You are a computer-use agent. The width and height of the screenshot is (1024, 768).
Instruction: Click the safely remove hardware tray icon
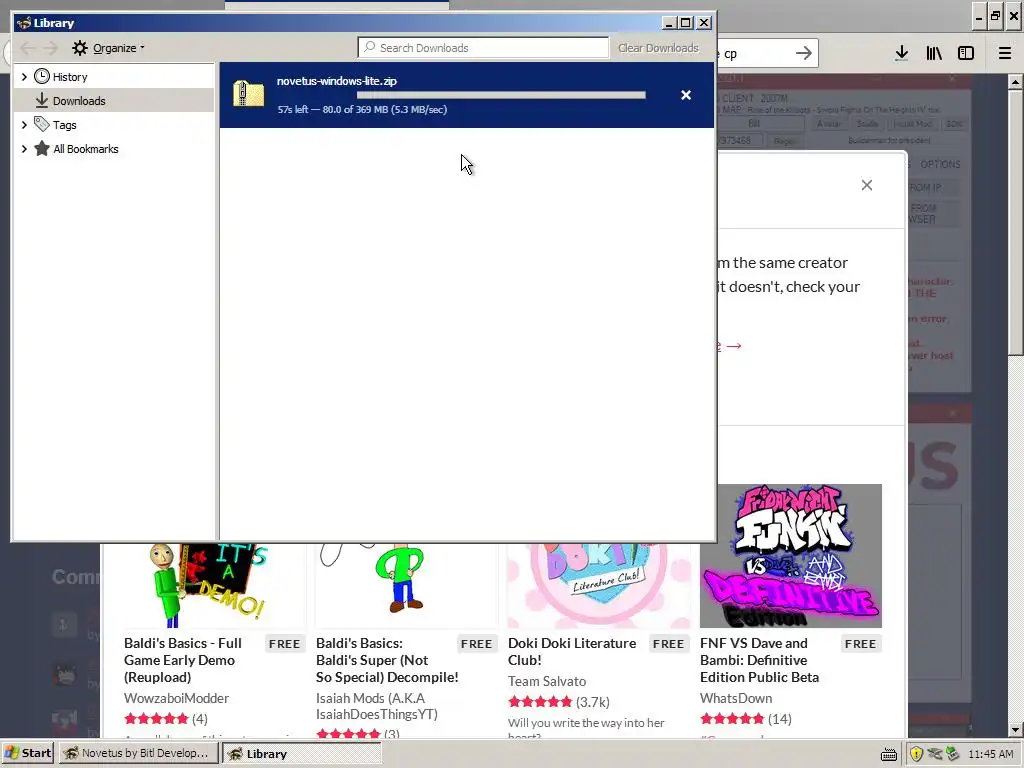[x=952, y=754]
